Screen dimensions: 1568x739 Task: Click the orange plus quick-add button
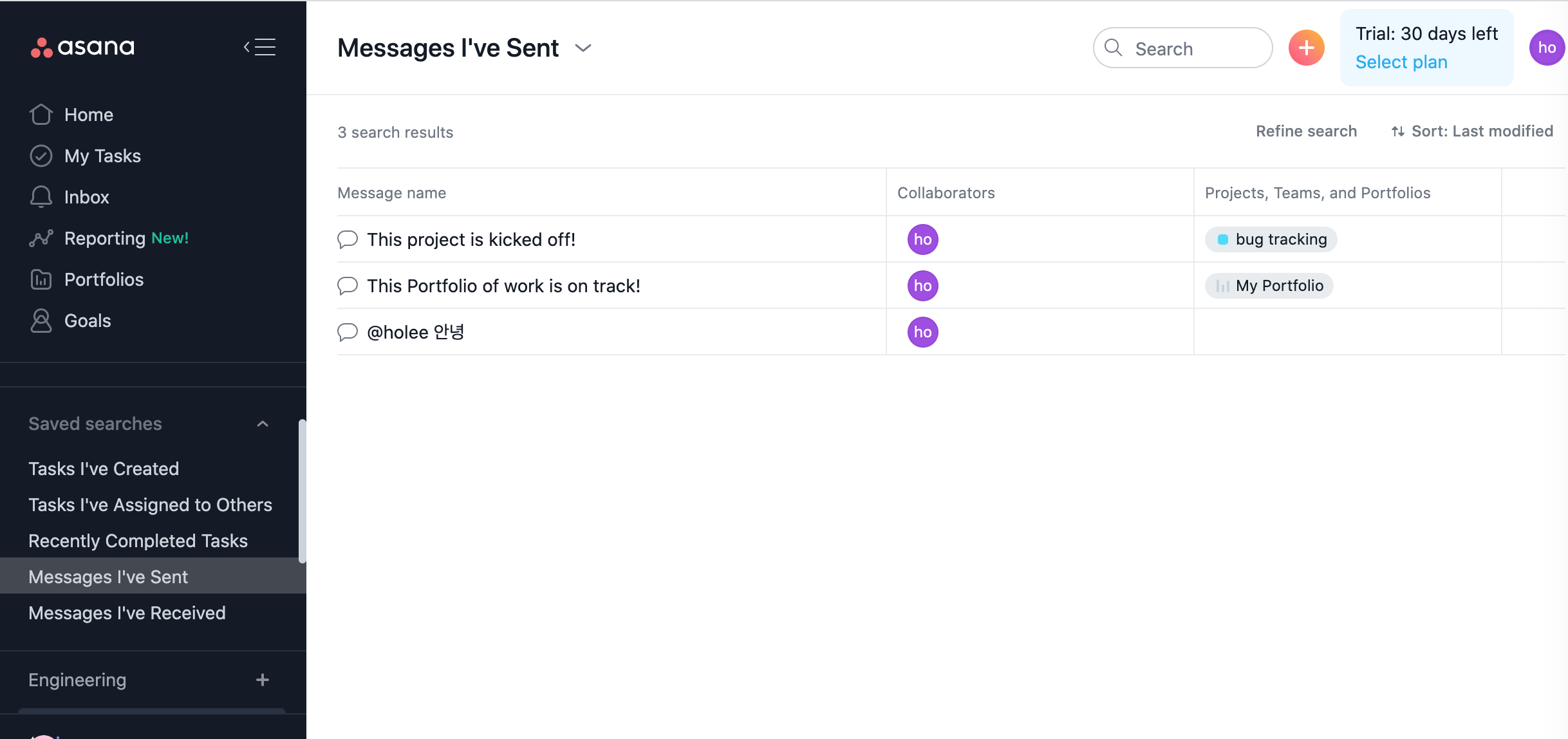[x=1306, y=48]
